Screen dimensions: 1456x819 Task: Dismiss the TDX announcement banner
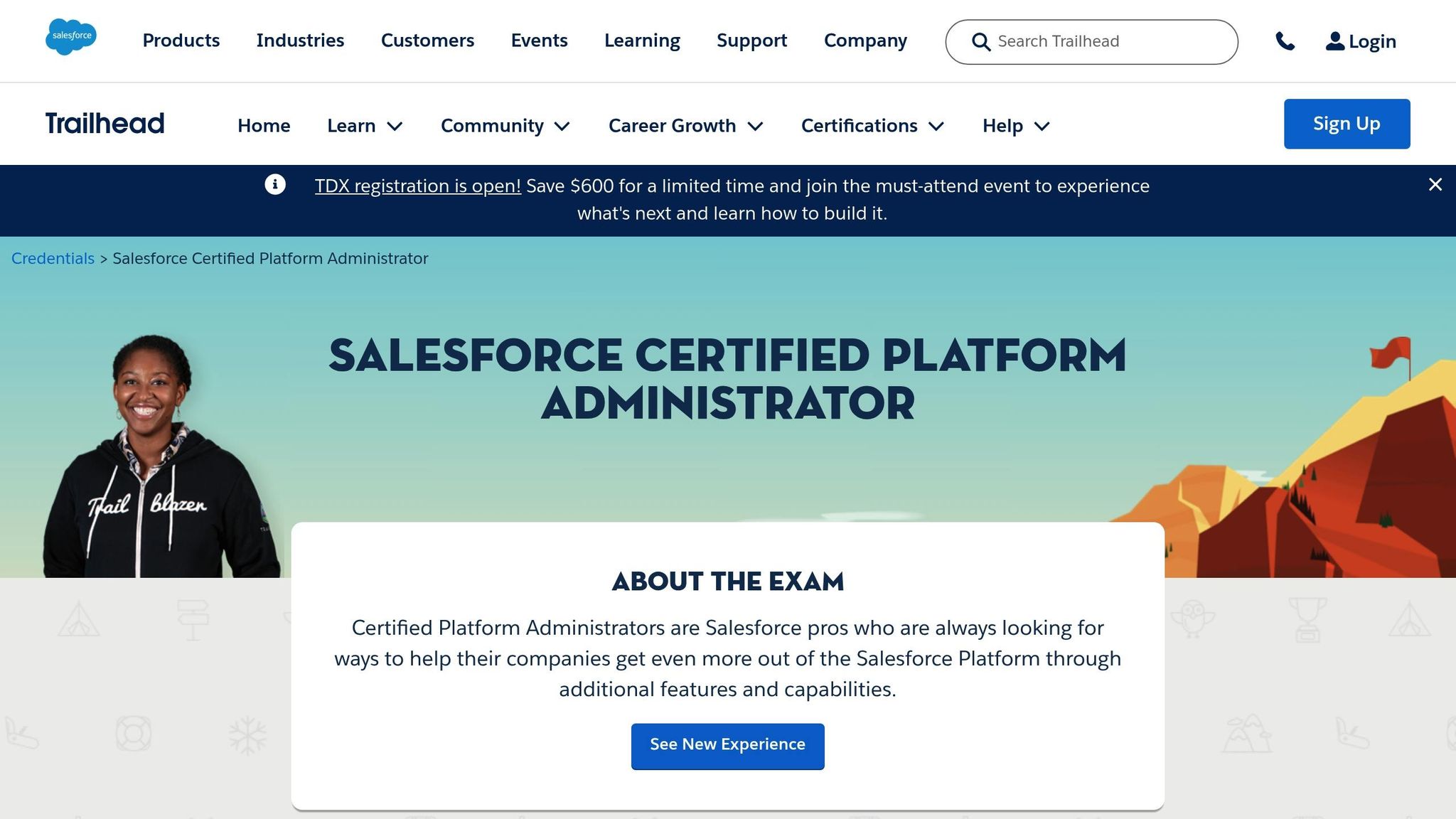tap(1435, 185)
